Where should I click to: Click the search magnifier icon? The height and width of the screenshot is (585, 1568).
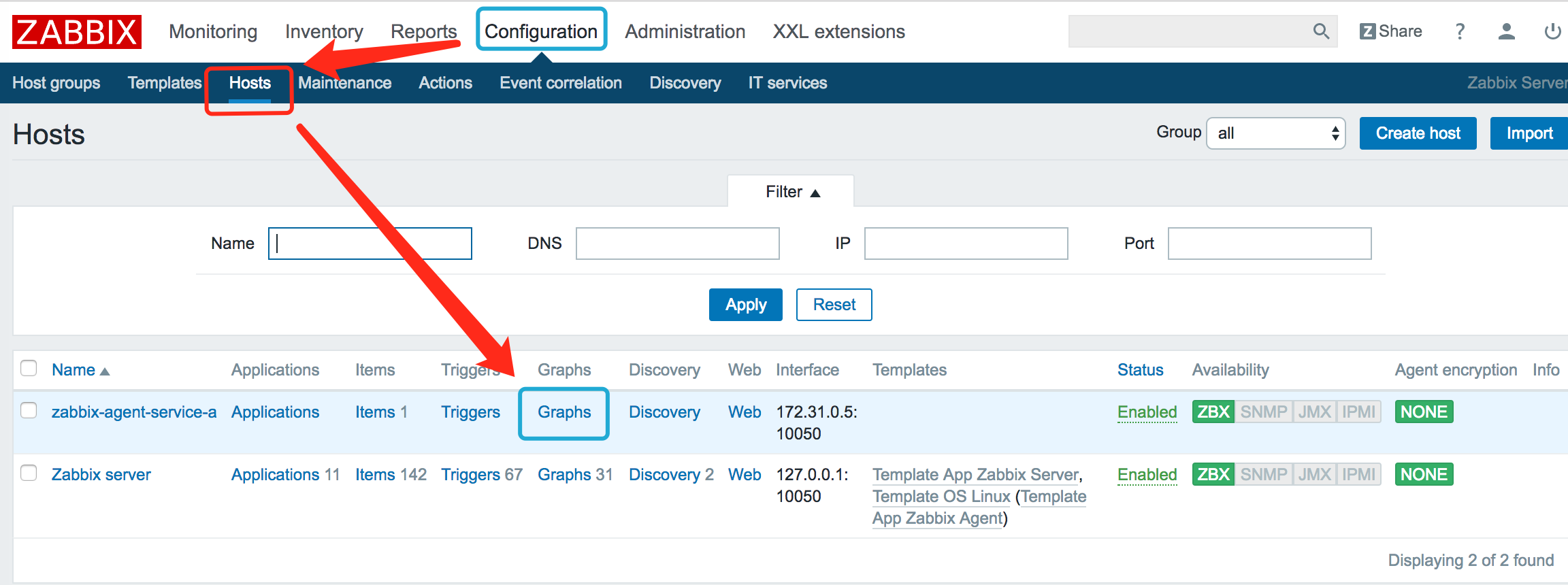click(1321, 31)
